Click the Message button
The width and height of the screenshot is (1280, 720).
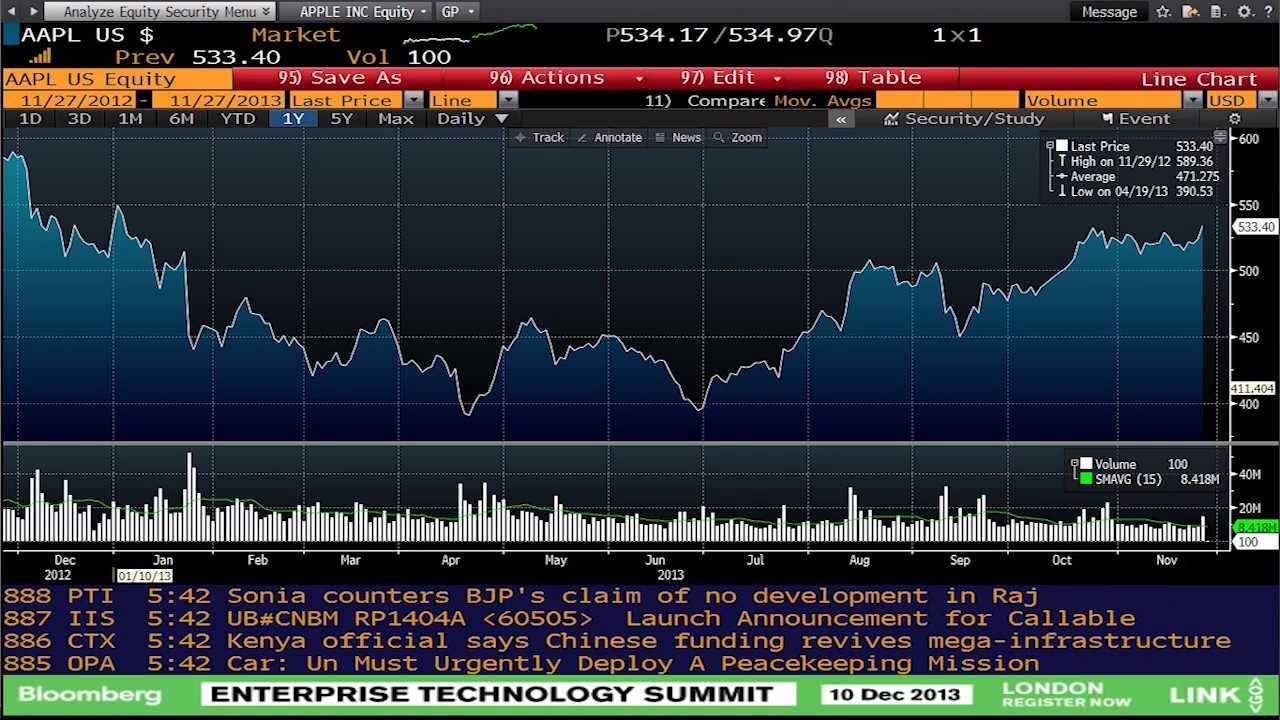coord(1110,12)
